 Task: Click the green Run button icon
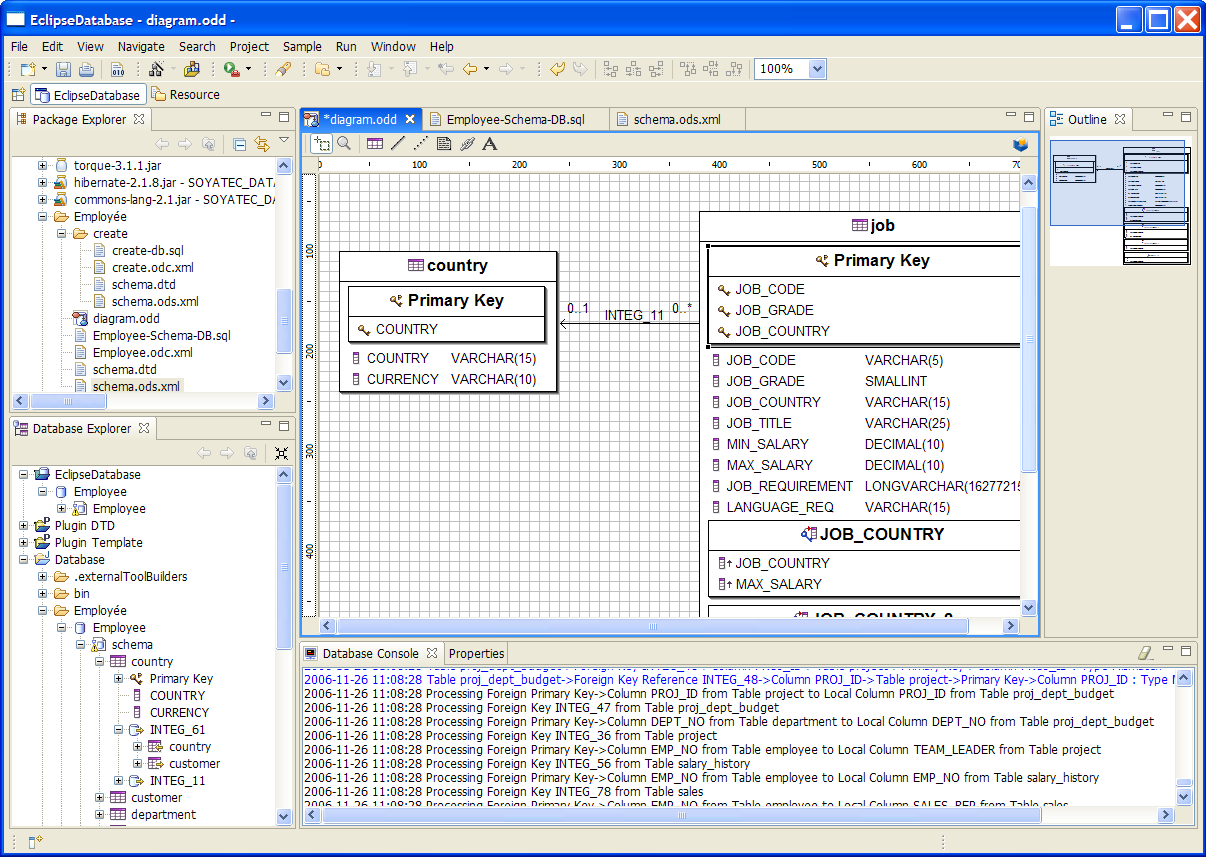[231, 69]
